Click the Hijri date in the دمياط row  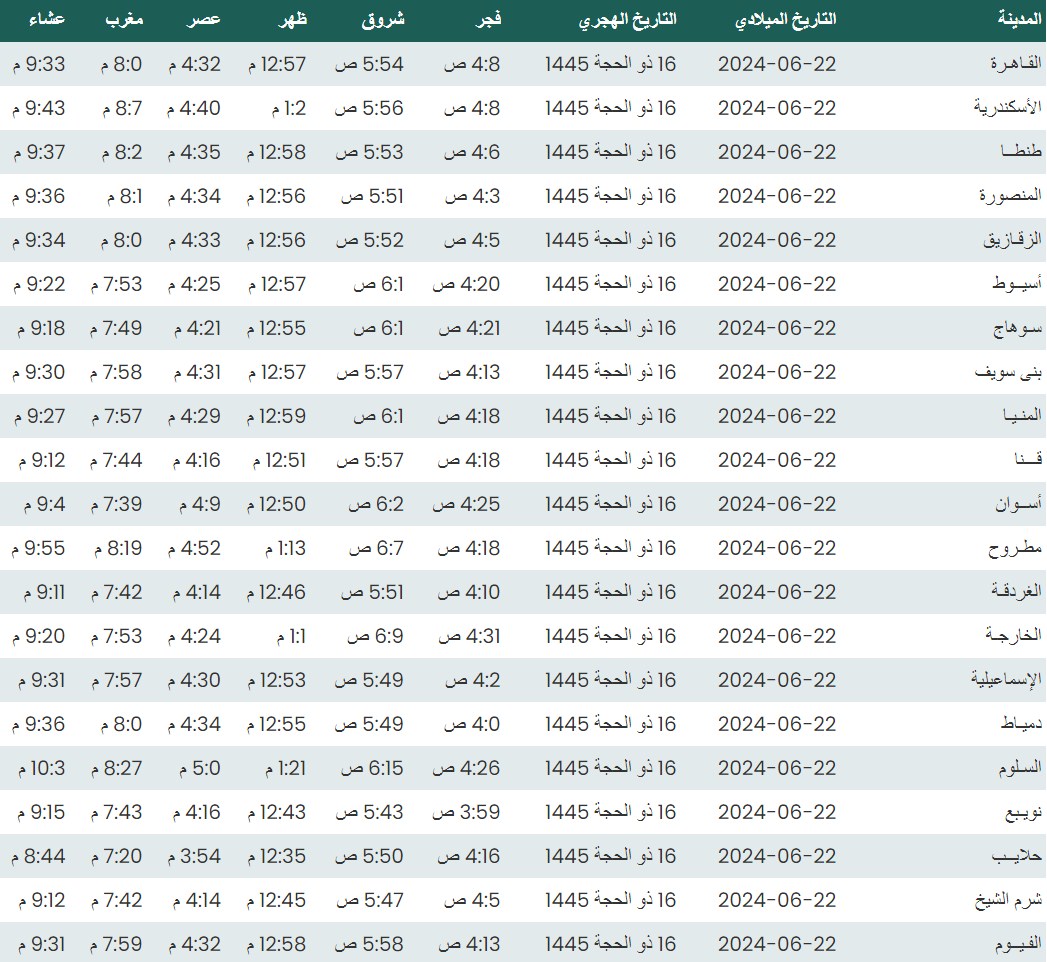click(x=611, y=724)
